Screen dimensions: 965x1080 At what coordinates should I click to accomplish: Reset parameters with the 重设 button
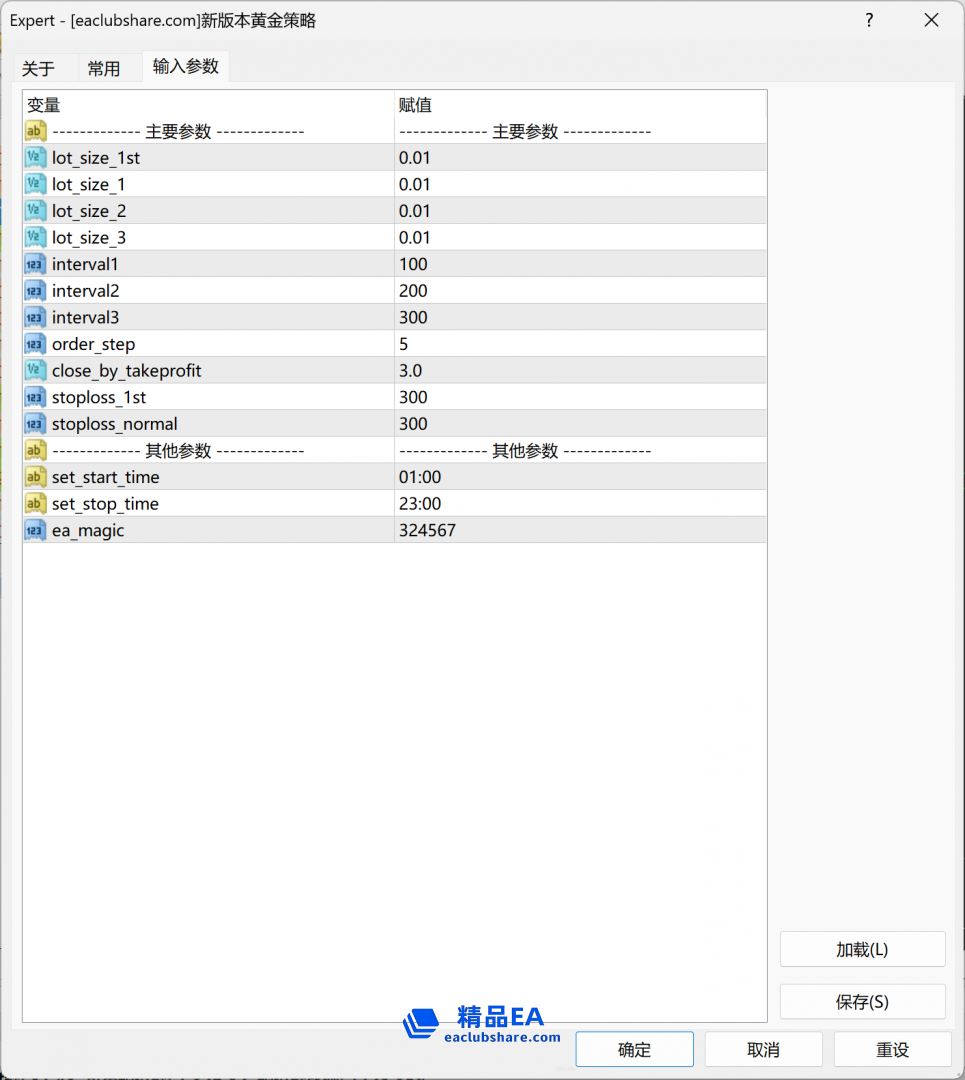pos(892,1048)
